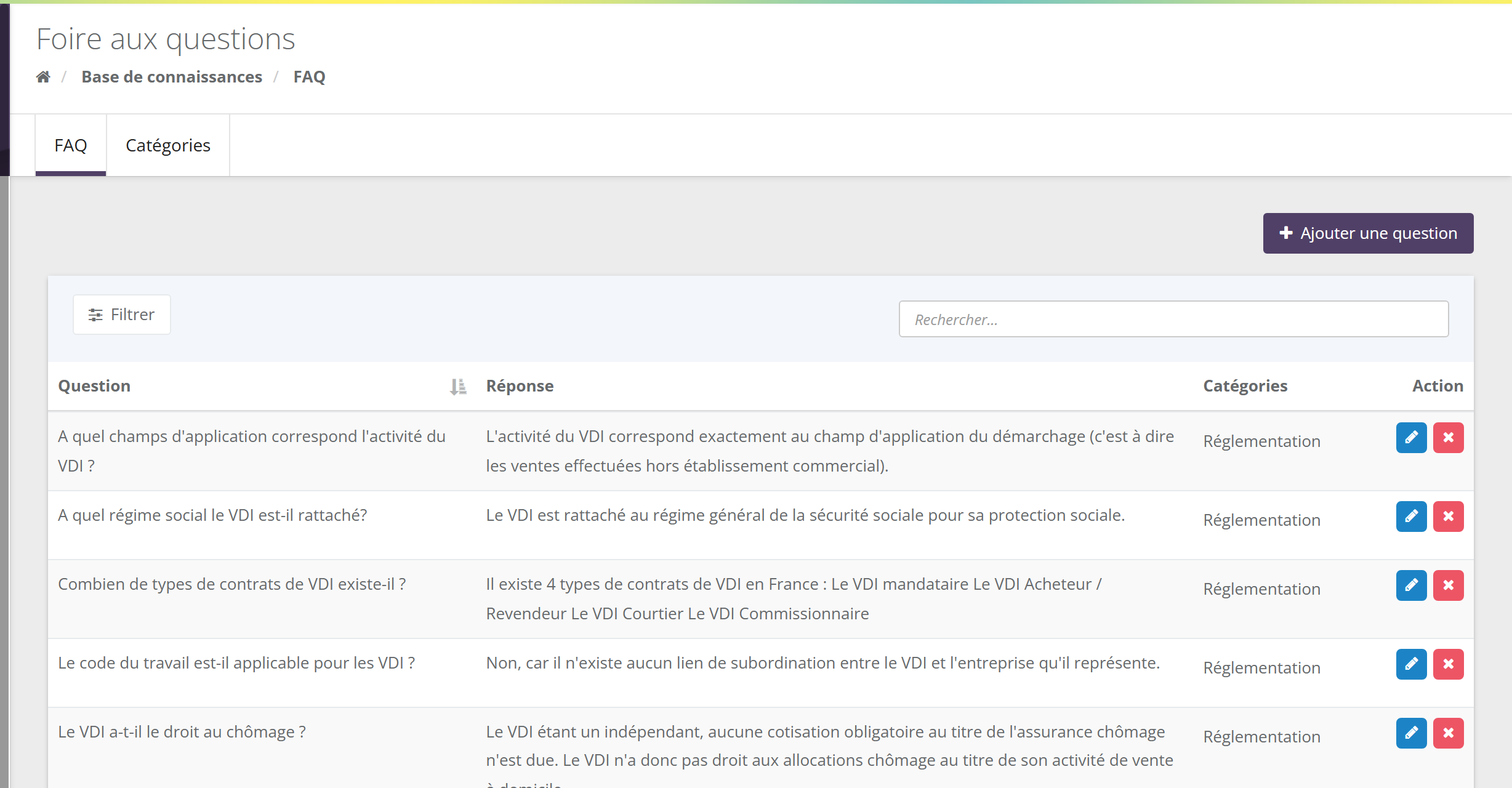Click the Réponse column header

520,386
